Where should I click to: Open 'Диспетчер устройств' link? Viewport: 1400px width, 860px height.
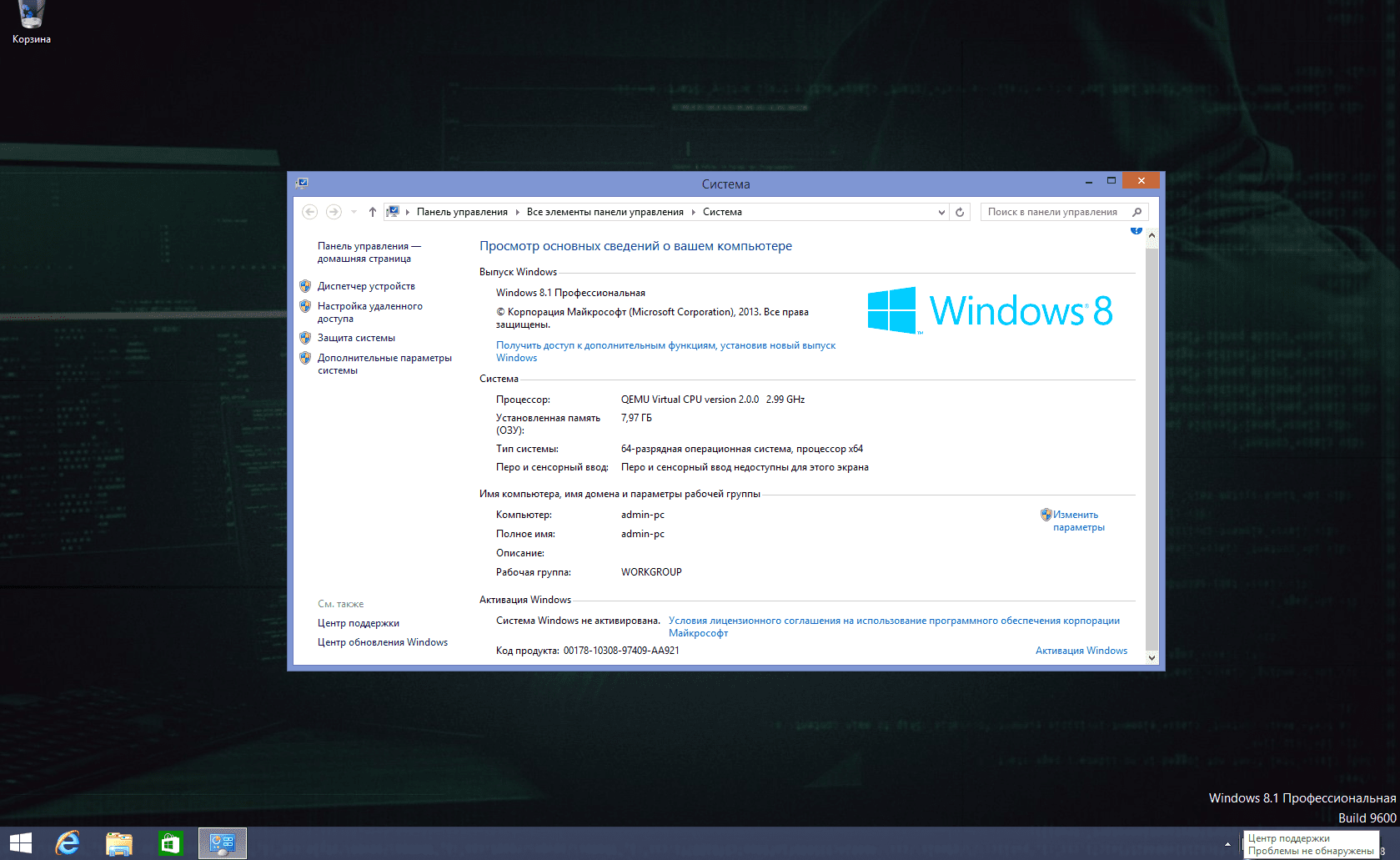click(x=366, y=286)
